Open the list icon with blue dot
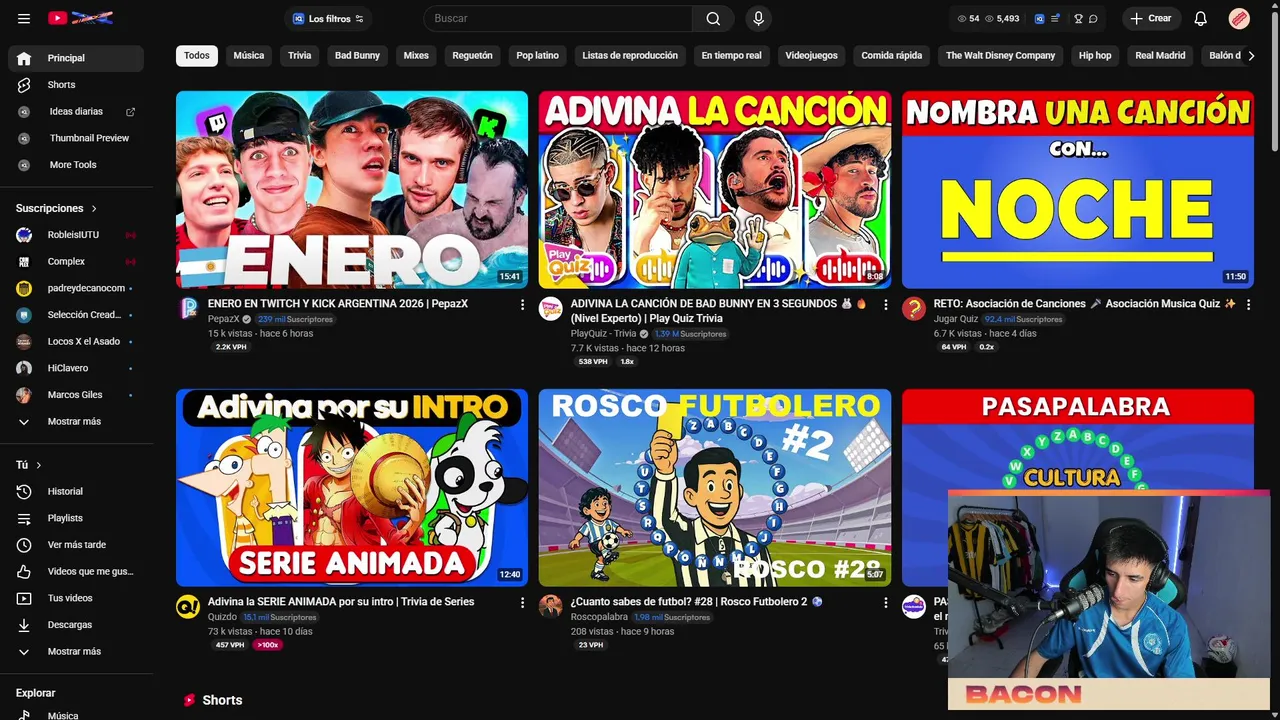Screen dimensions: 1280x720 coord(1055,18)
